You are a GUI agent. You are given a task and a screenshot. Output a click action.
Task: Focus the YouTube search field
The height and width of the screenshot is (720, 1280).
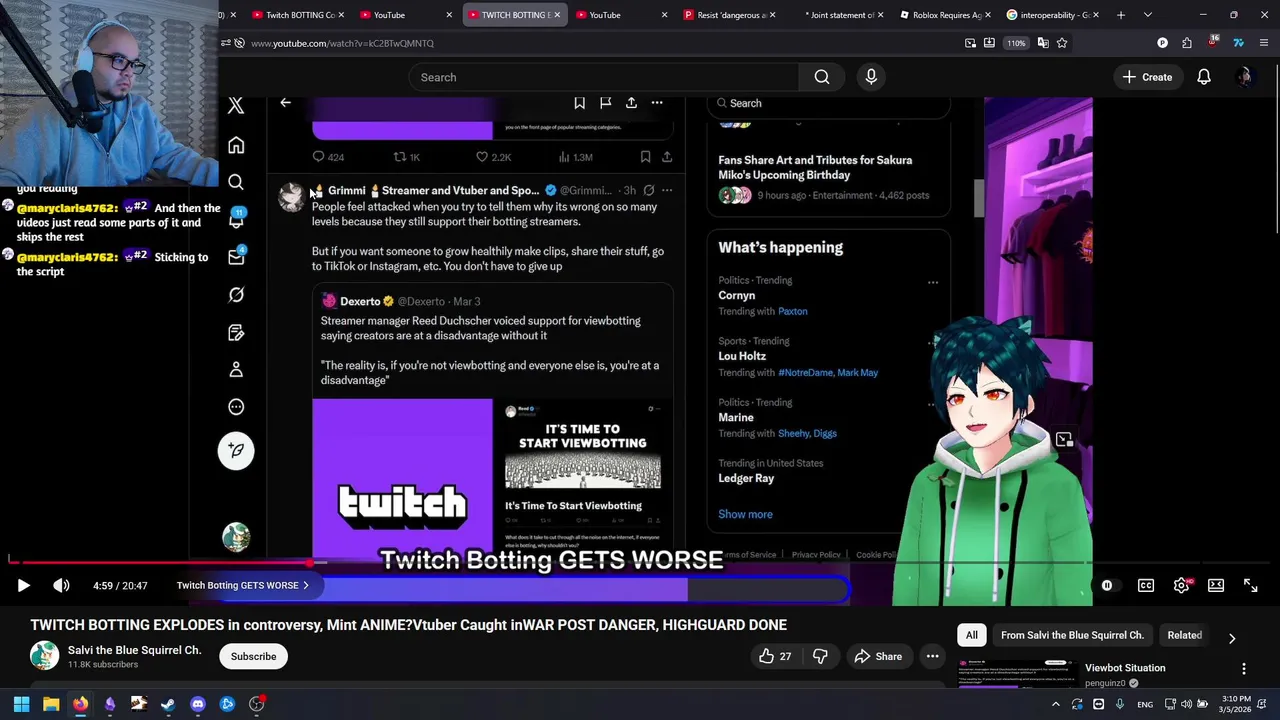603,77
